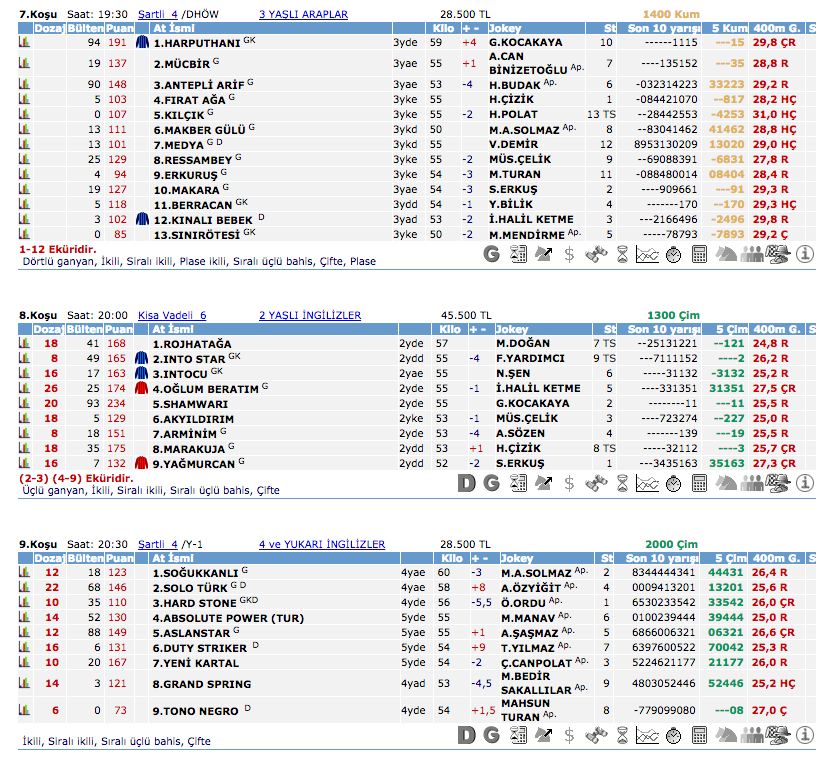Click the Jokey column header in race 8
The height and width of the screenshot is (757, 835).
point(512,329)
